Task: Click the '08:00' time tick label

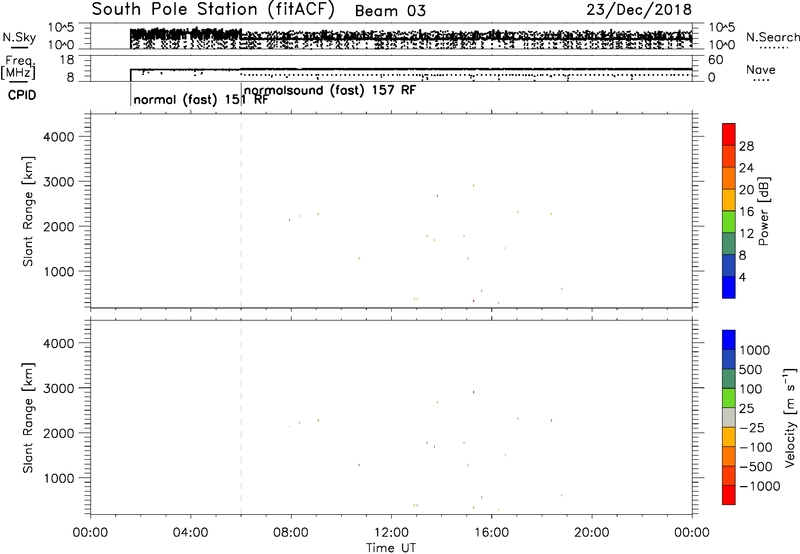Action: point(291,533)
